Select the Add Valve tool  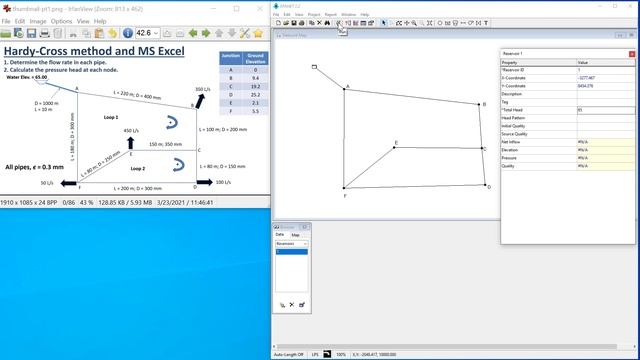pyautogui.click(x=478, y=23)
